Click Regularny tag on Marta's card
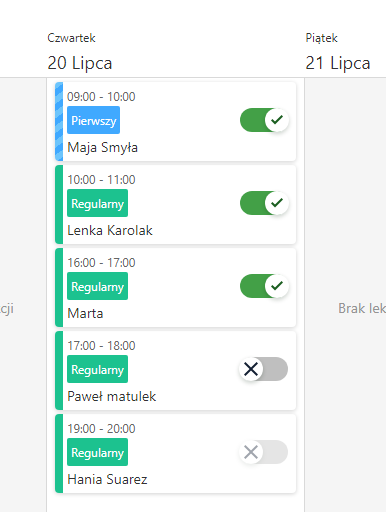The height and width of the screenshot is (512, 386). tap(97, 286)
